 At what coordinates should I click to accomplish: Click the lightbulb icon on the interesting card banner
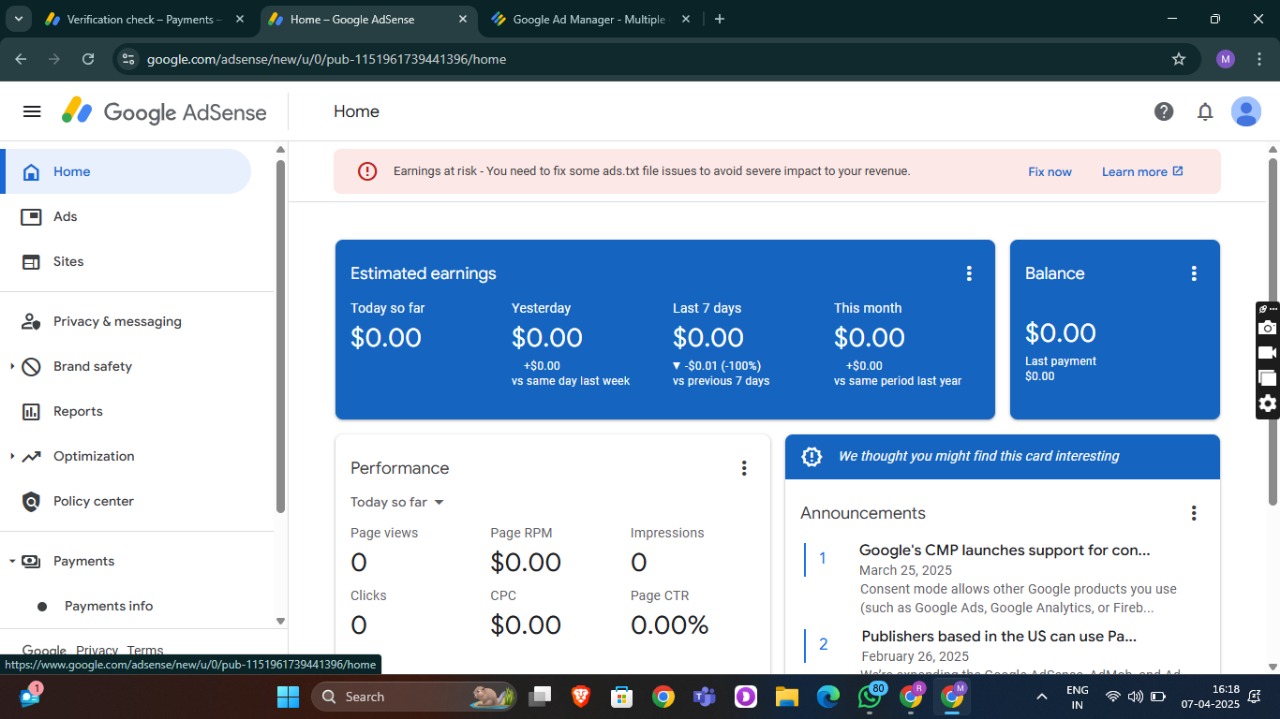[812, 456]
